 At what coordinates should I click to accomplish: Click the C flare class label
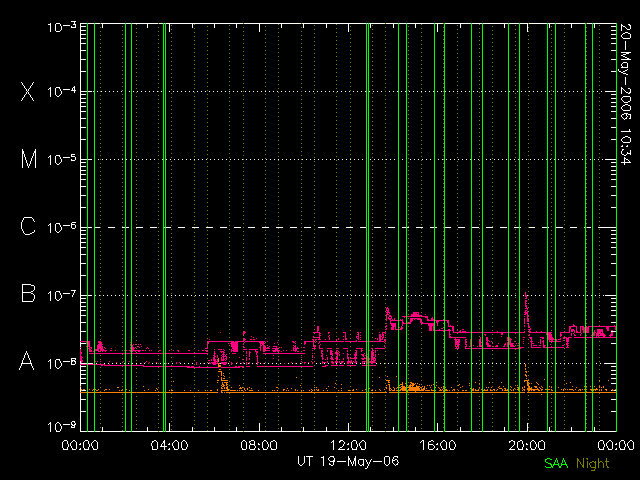point(28,226)
